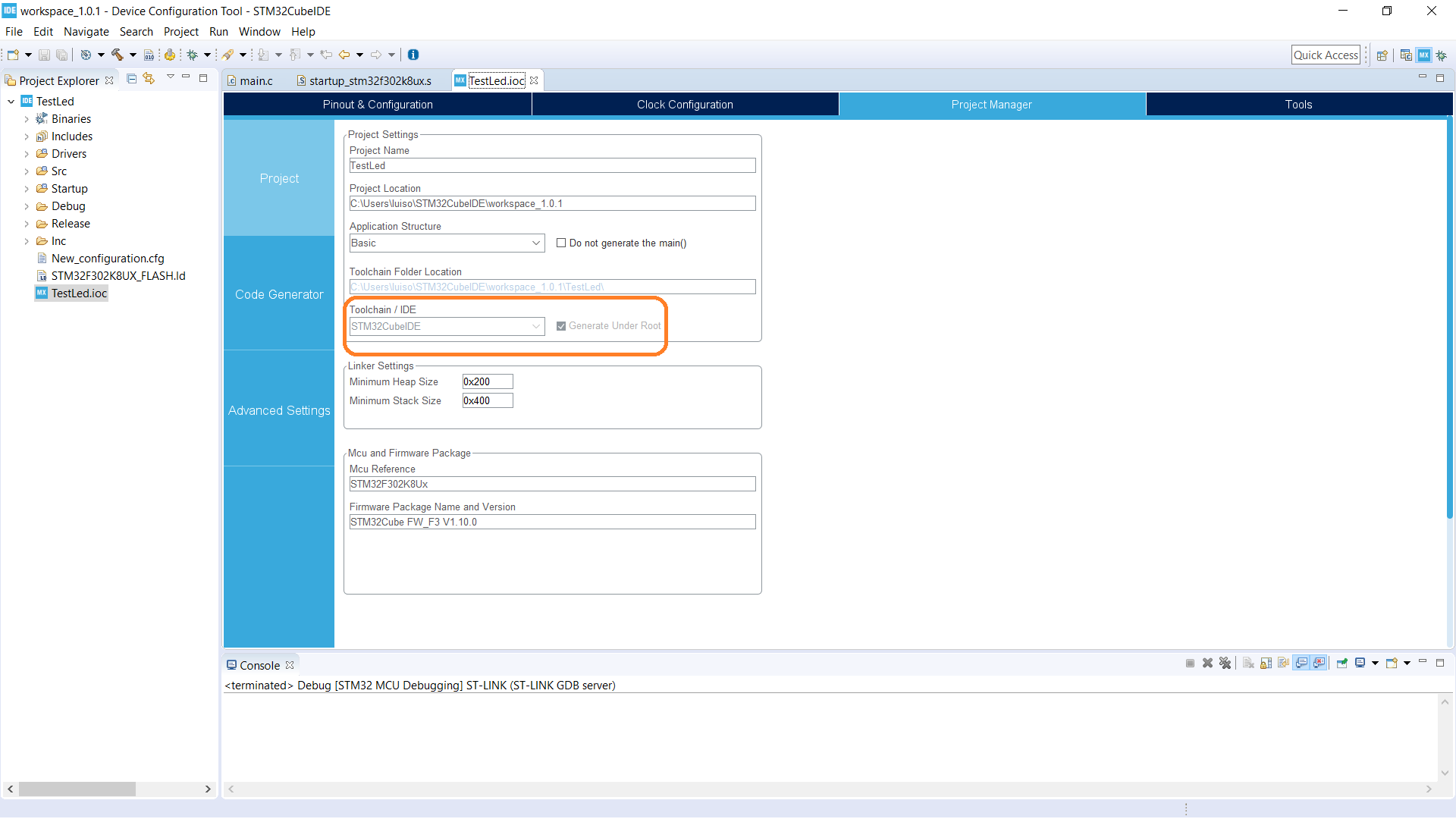Toggle 'Do not generate the main()' checkbox

[x=561, y=243]
